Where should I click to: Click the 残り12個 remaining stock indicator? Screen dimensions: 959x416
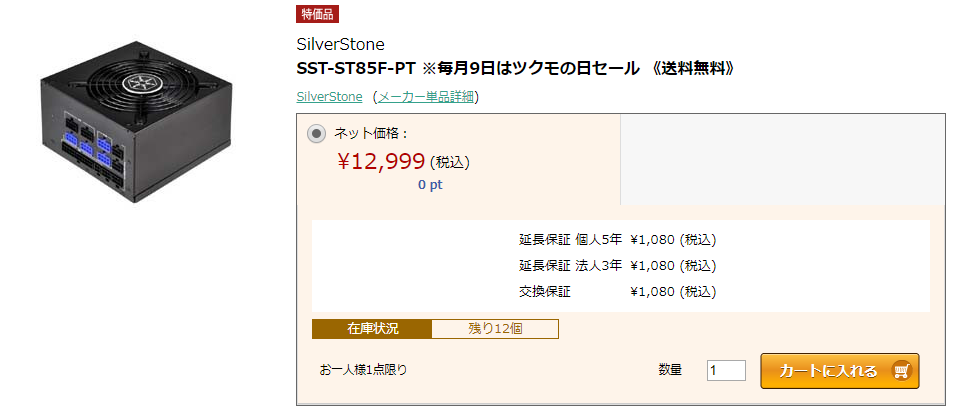(x=495, y=329)
